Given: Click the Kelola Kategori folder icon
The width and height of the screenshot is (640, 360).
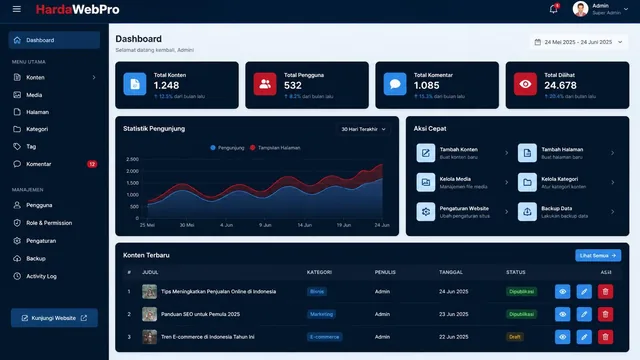Looking at the screenshot, I should coord(527,182).
